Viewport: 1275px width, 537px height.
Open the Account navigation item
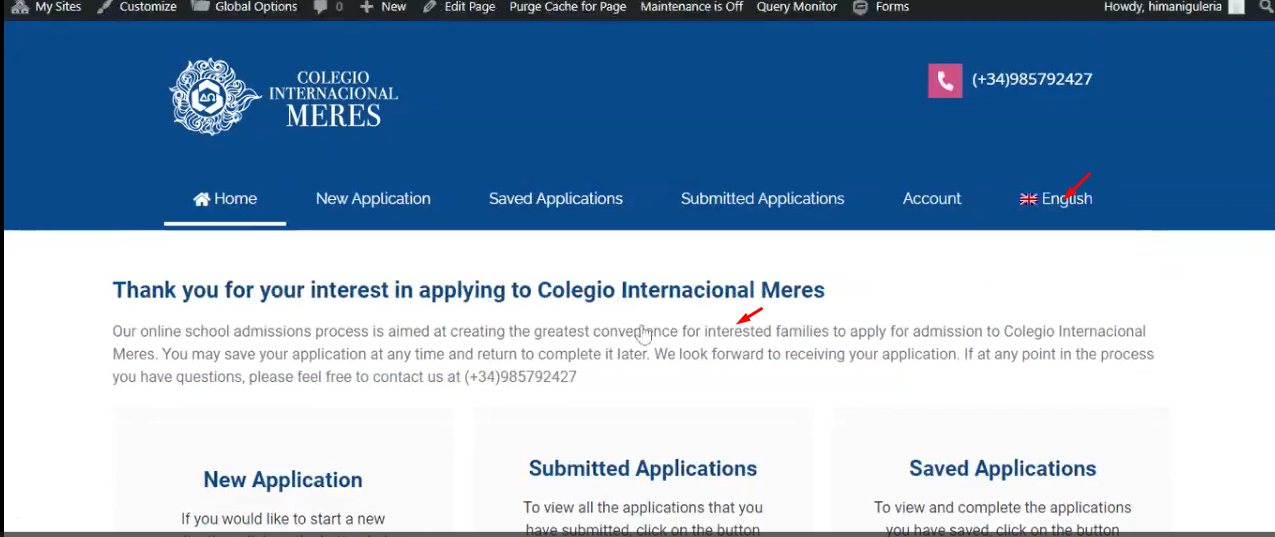[x=932, y=199]
